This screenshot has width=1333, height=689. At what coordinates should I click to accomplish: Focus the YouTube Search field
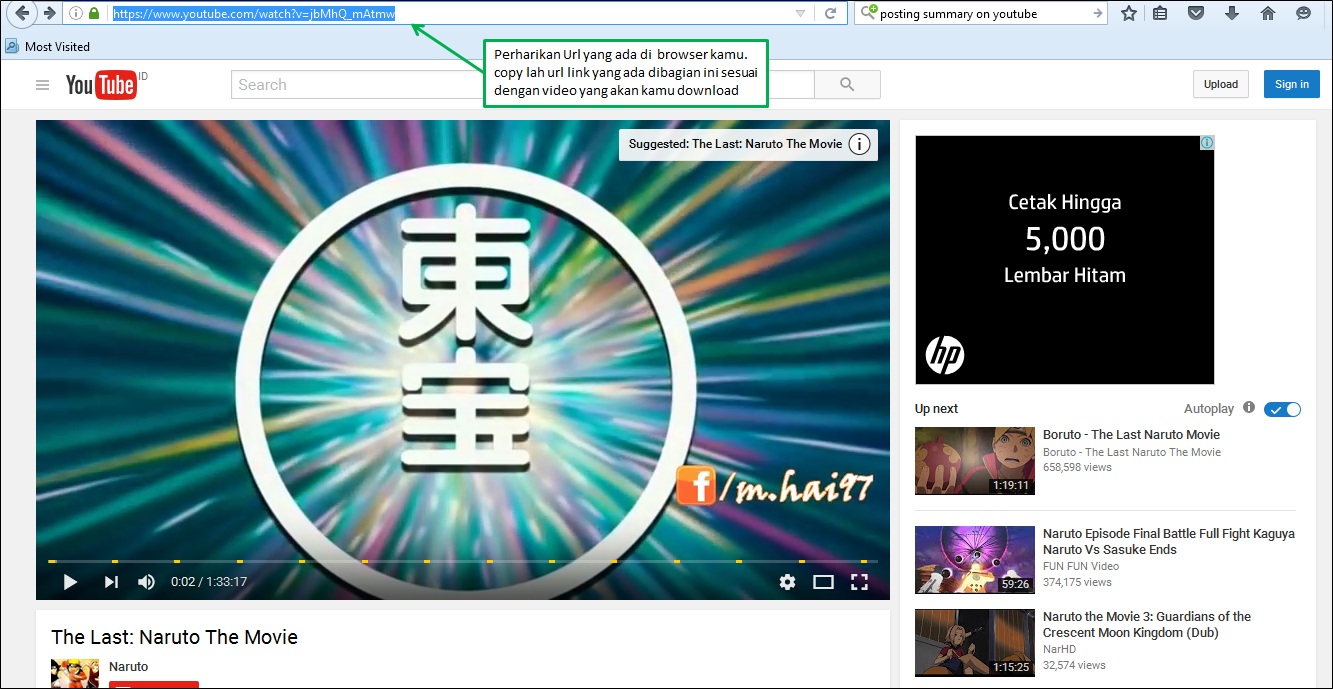click(x=522, y=85)
